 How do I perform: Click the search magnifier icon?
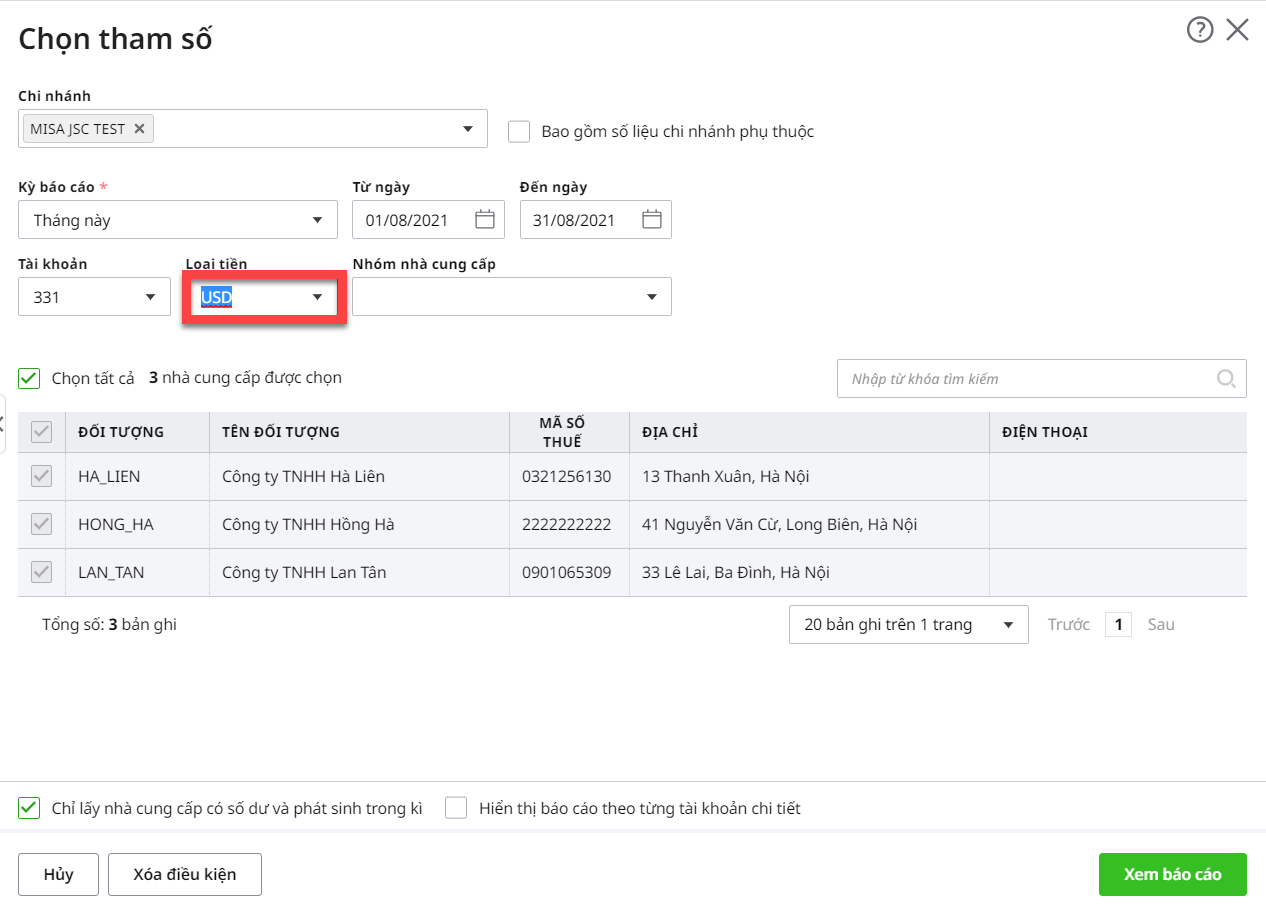click(1226, 378)
